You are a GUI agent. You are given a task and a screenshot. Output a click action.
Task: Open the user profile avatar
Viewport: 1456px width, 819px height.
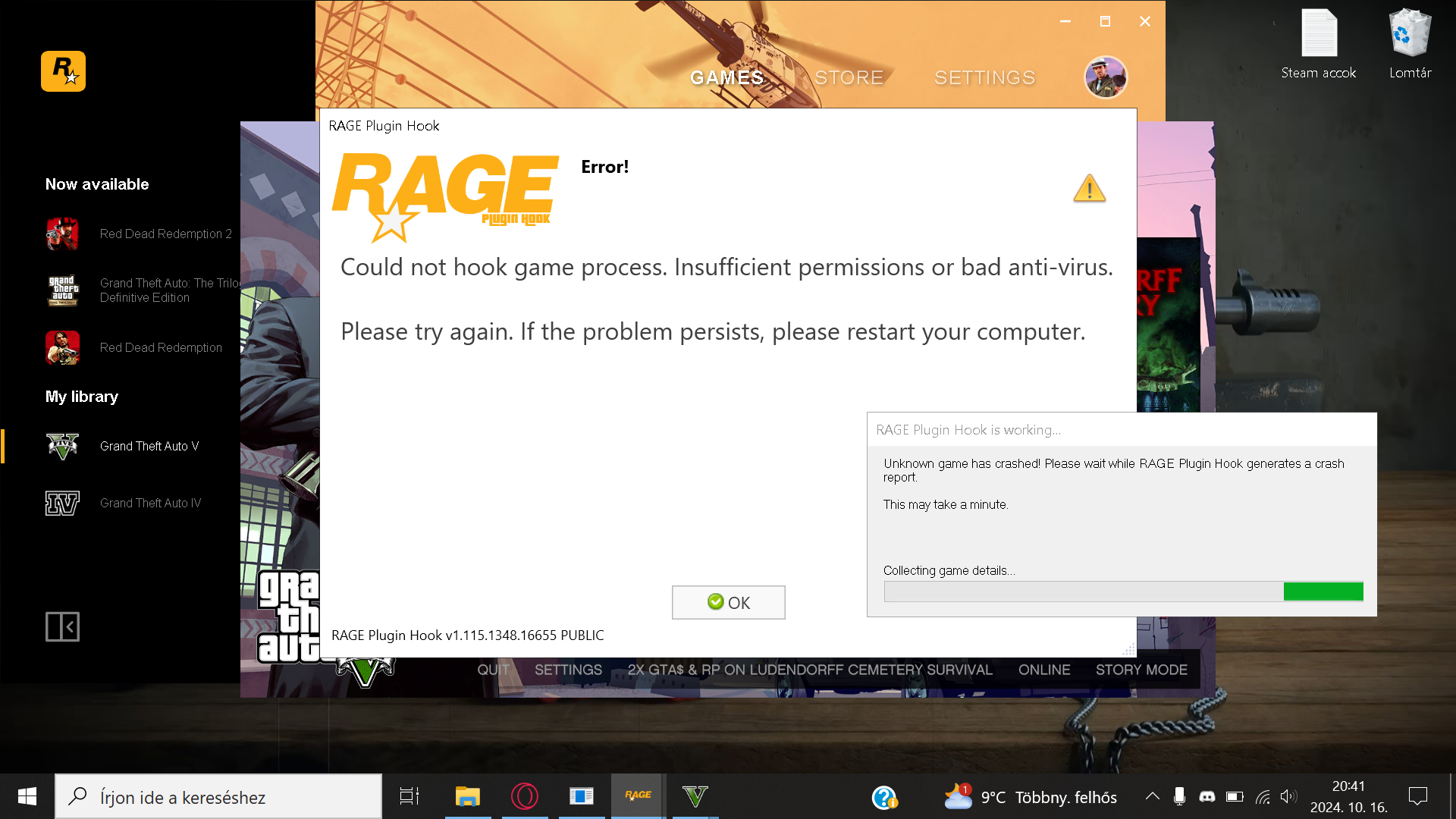[x=1106, y=77]
